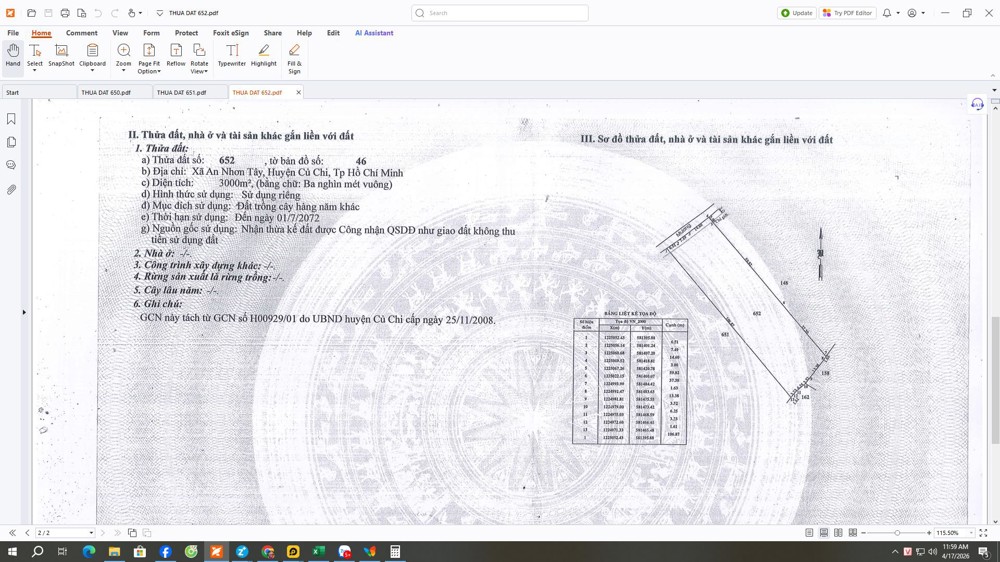This screenshot has height=562, width=1000.
Task: Pick the Highlight tool
Action: (x=264, y=56)
